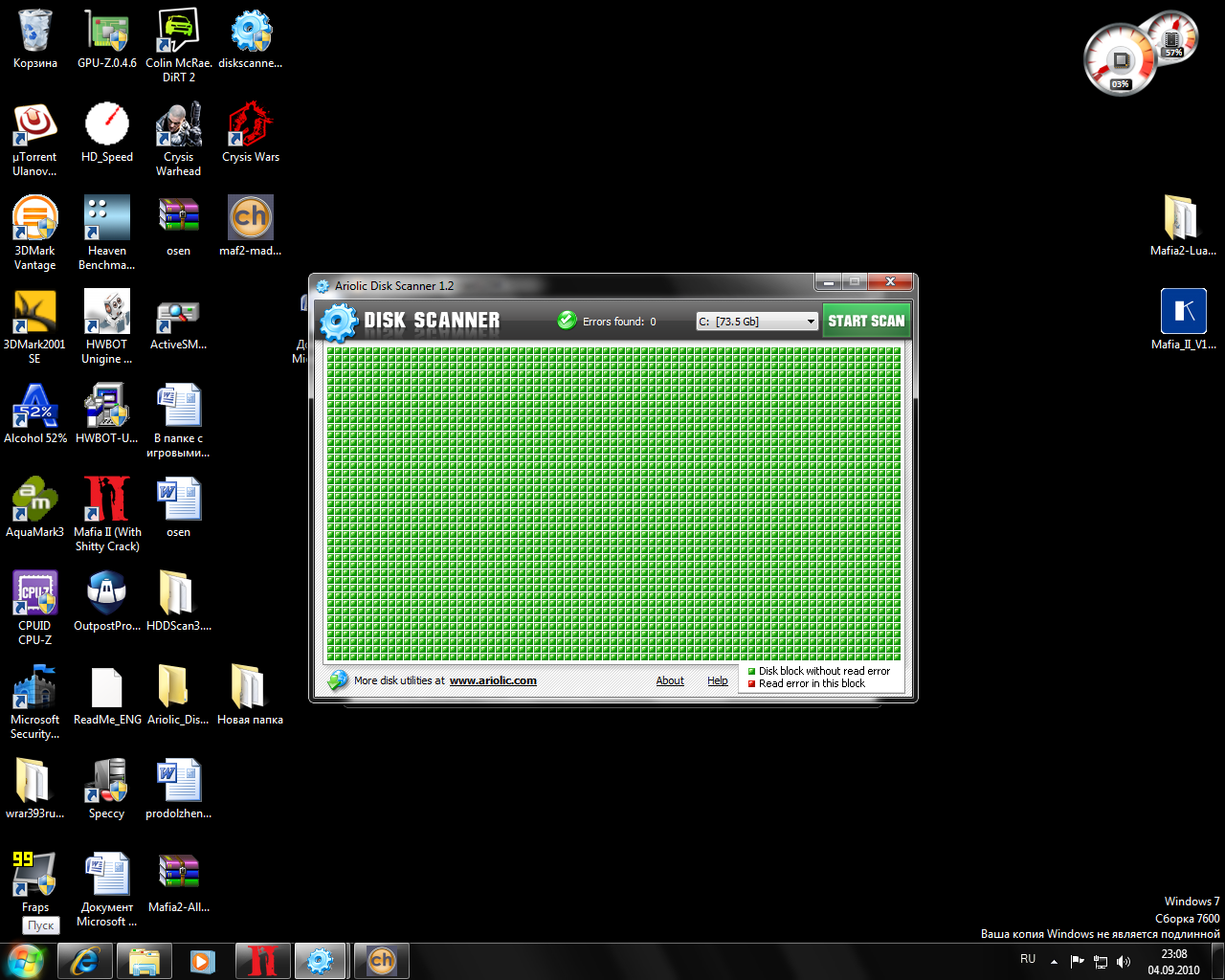Viewport: 1225px width, 980px height.
Task: Open the µTorrent Ulanov desktop icon
Action: (x=34, y=124)
